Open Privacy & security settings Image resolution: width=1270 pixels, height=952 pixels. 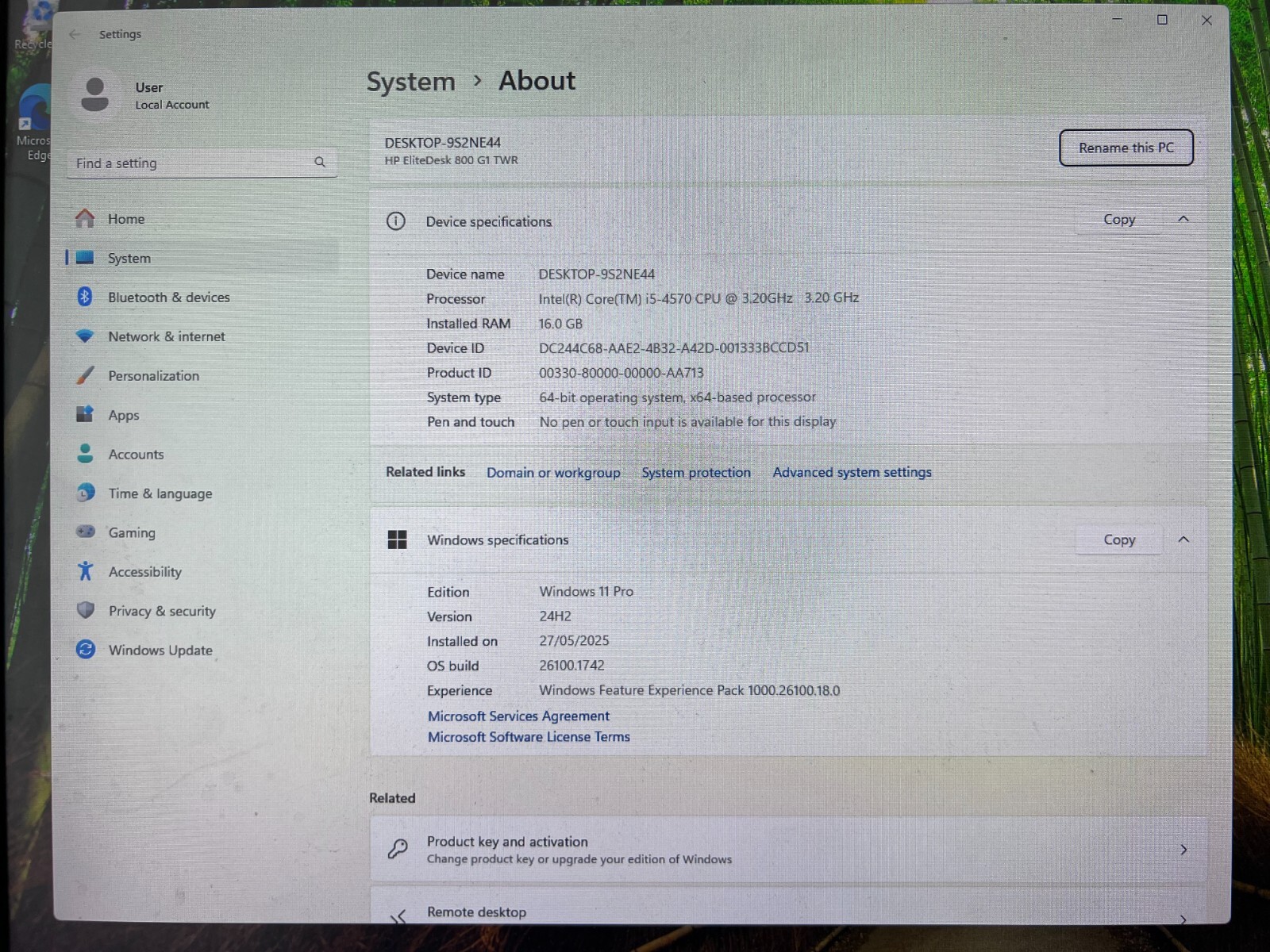click(202, 610)
